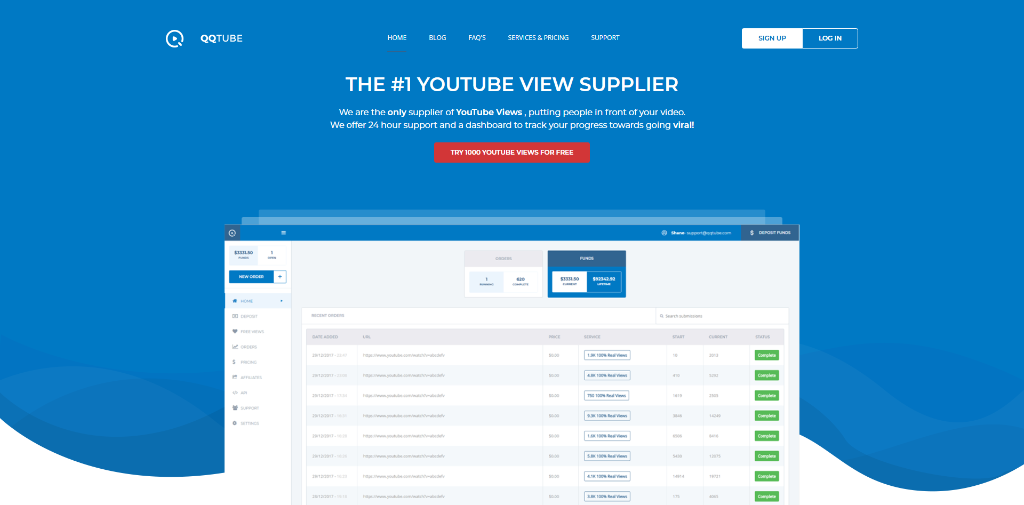Click the Sign Up button
Viewport: 1024px width, 505px height.
[x=772, y=39]
